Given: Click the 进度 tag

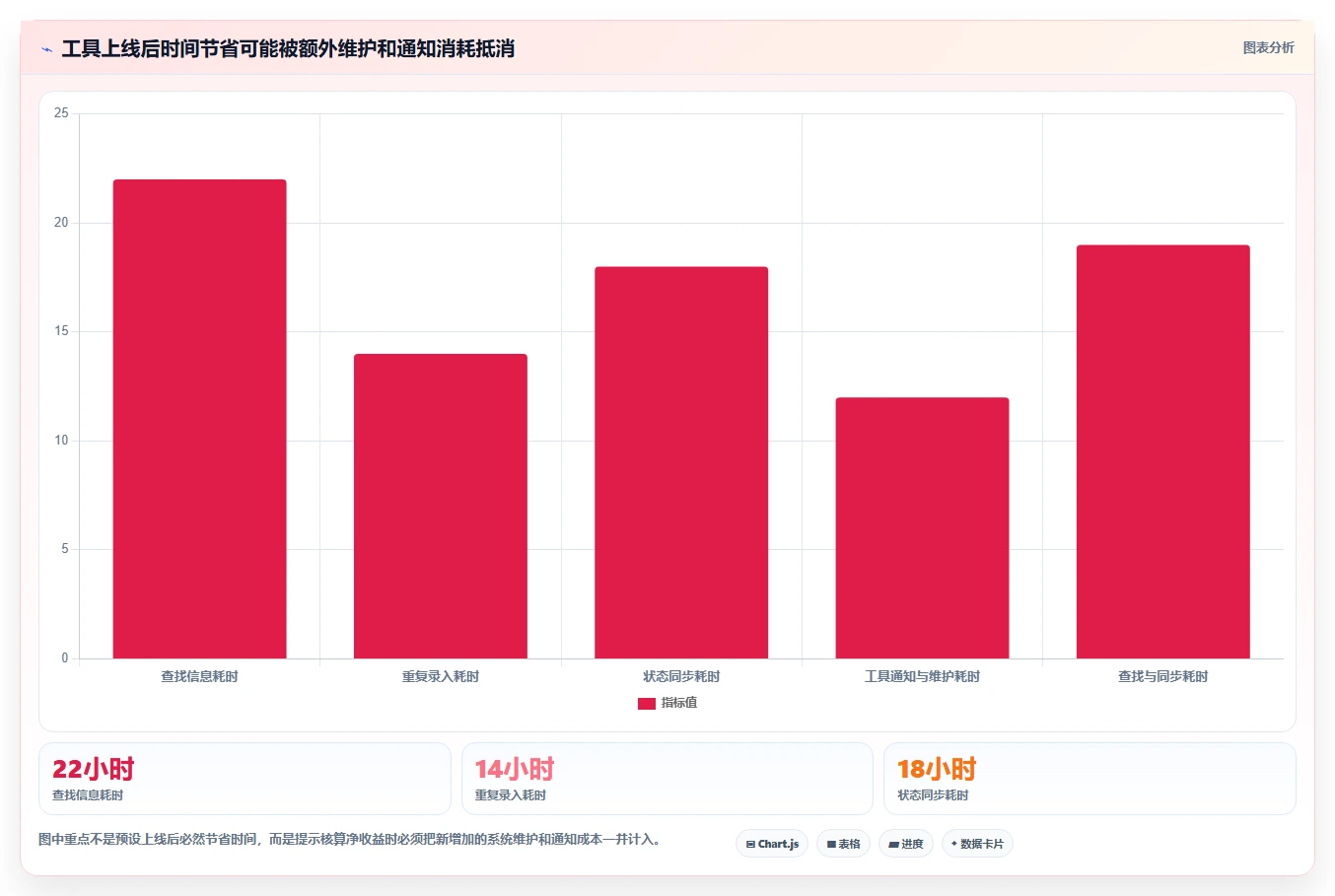Looking at the screenshot, I should tap(906, 844).
